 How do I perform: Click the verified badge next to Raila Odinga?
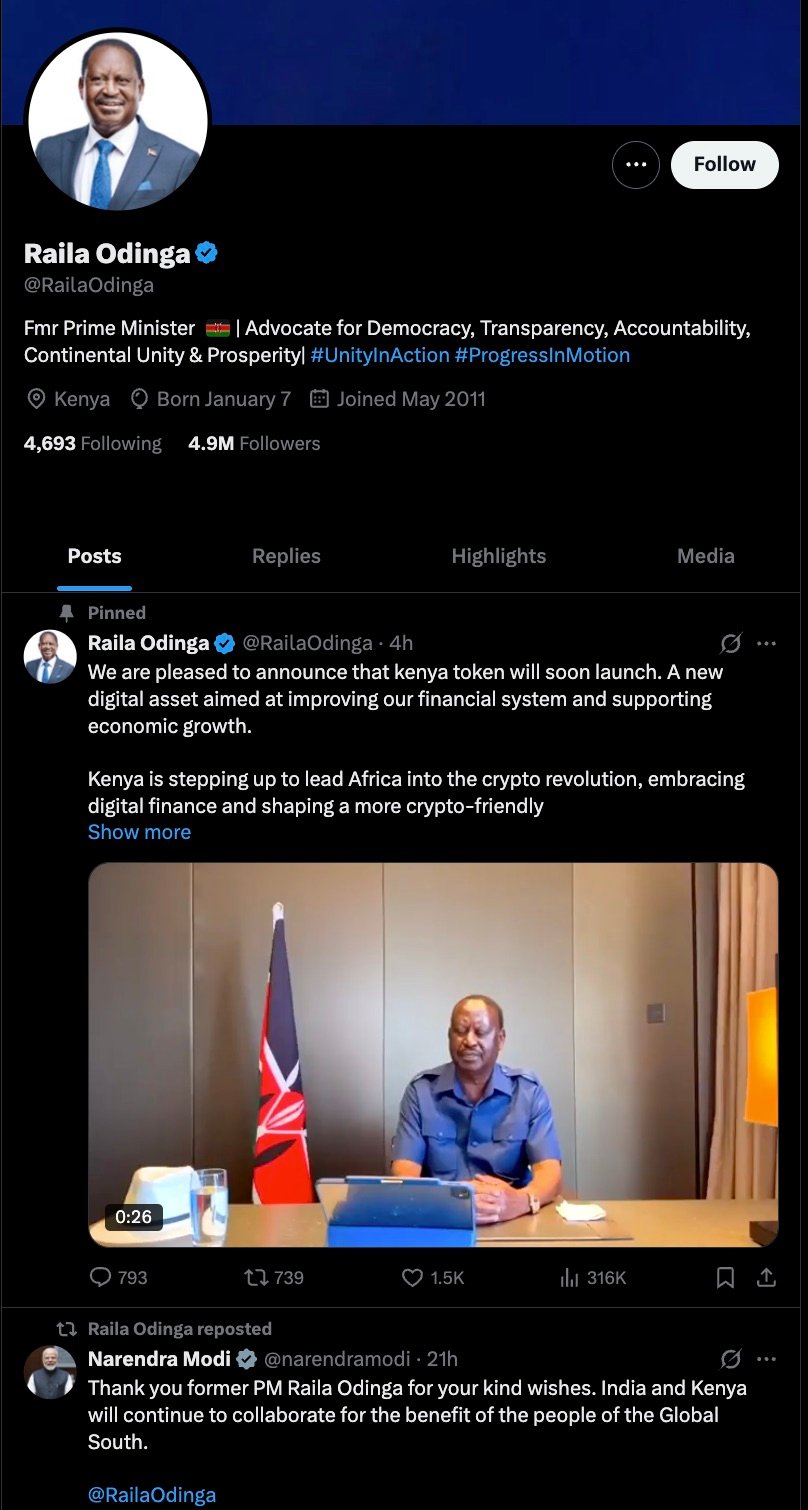click(x=204, y=254)
